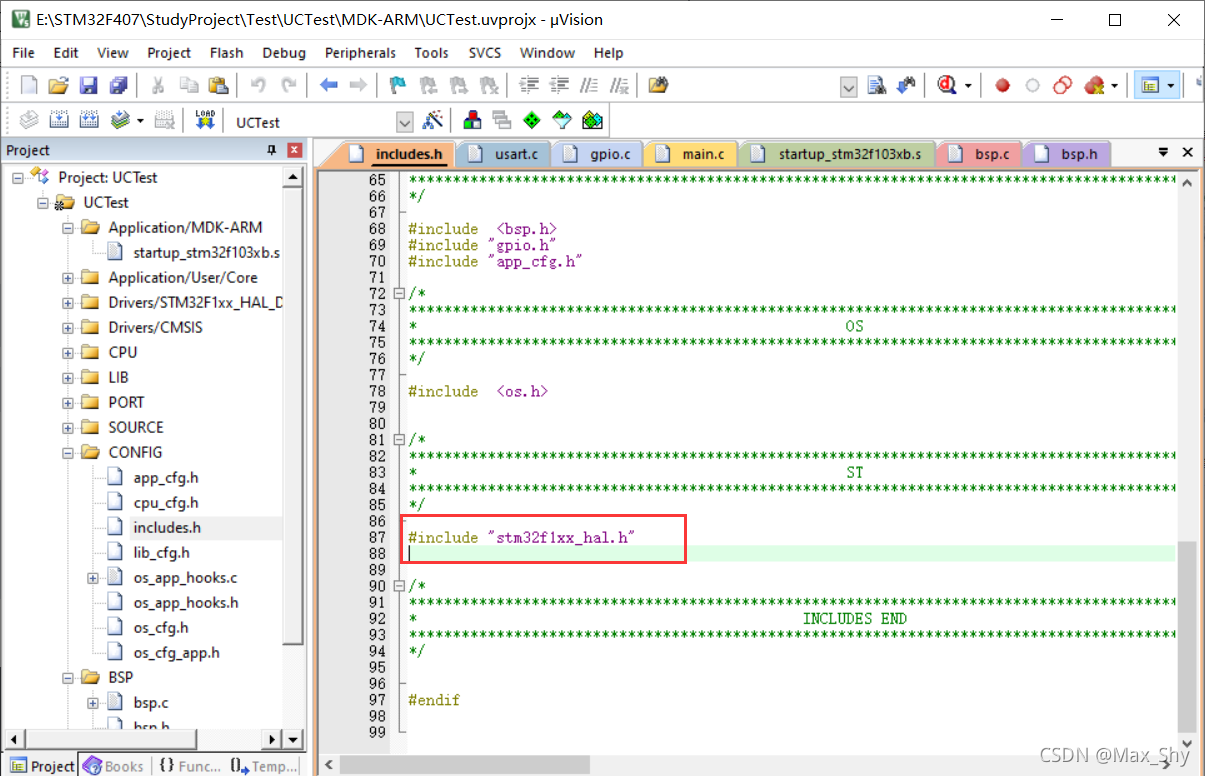The width and height of the screenshot is (1205, 776).
Task: Close the Project panel with red X
Action: point(294,150)
